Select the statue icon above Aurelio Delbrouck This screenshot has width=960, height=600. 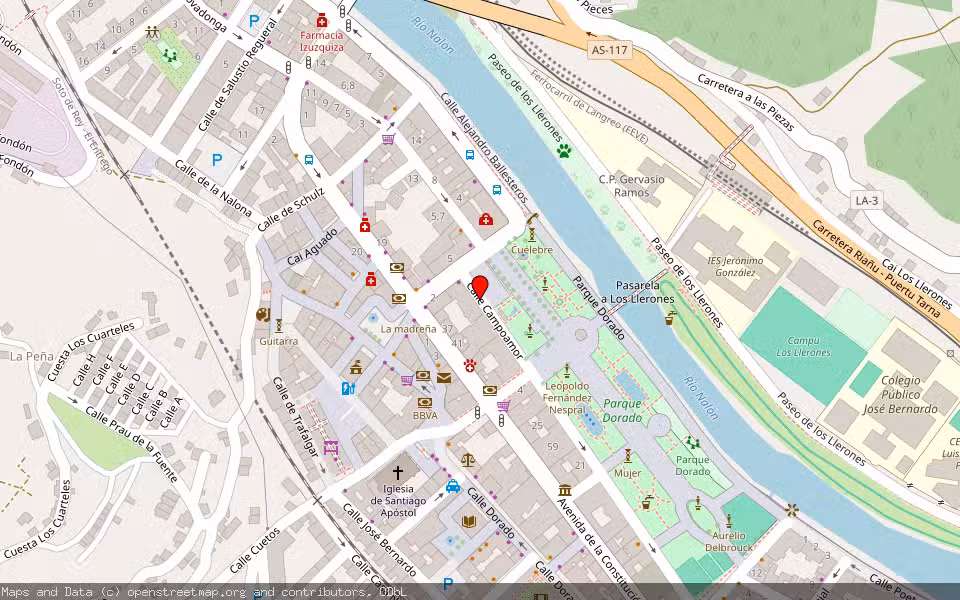tap(729, 521)
